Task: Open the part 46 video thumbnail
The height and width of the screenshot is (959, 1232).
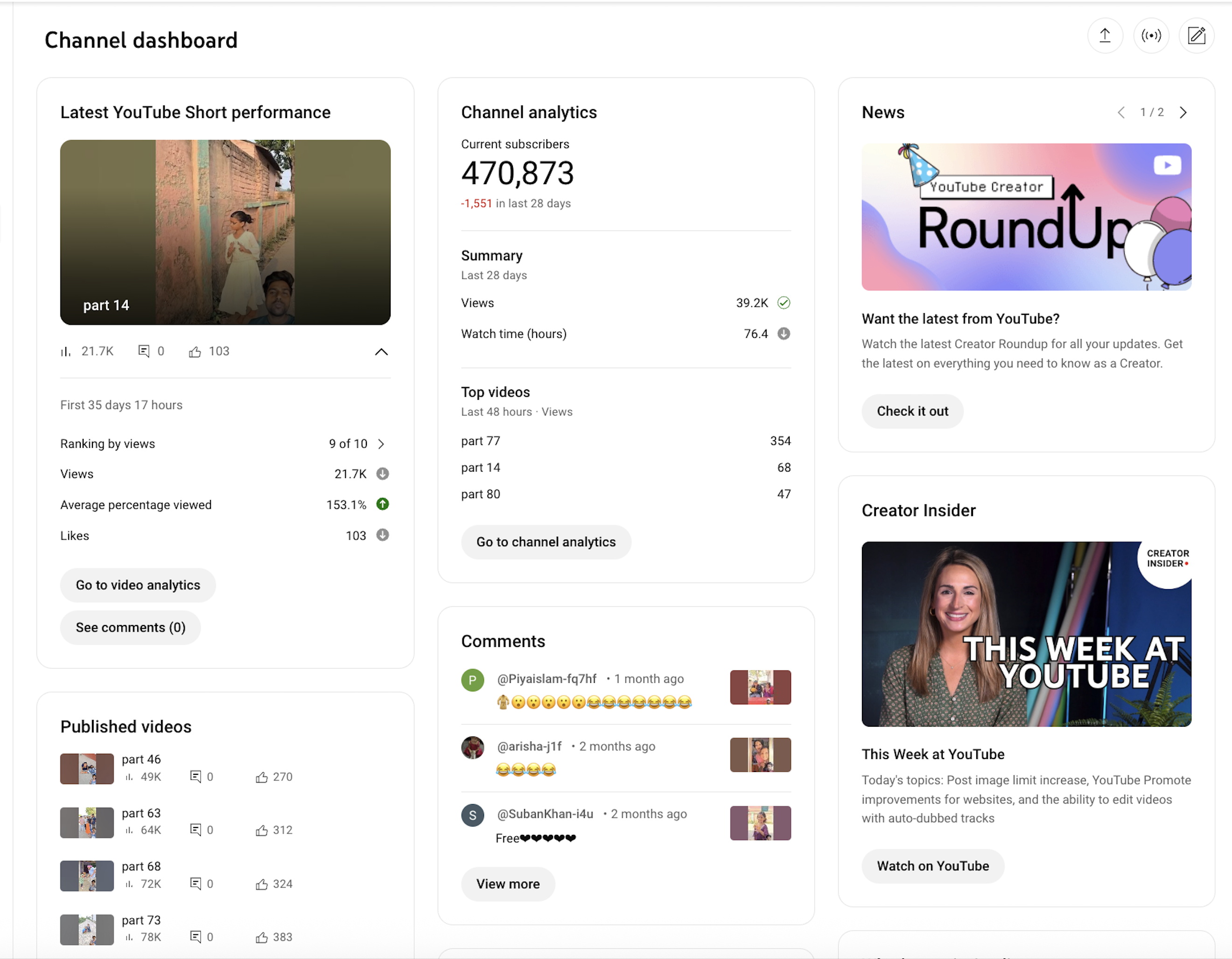Action: click(x=87, y=769)
